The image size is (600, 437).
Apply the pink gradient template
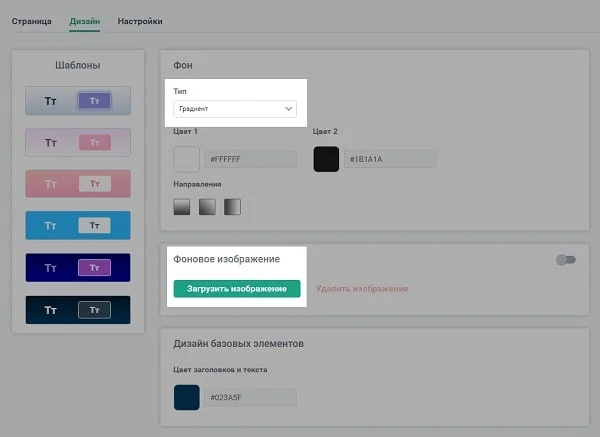coord(78,184)
